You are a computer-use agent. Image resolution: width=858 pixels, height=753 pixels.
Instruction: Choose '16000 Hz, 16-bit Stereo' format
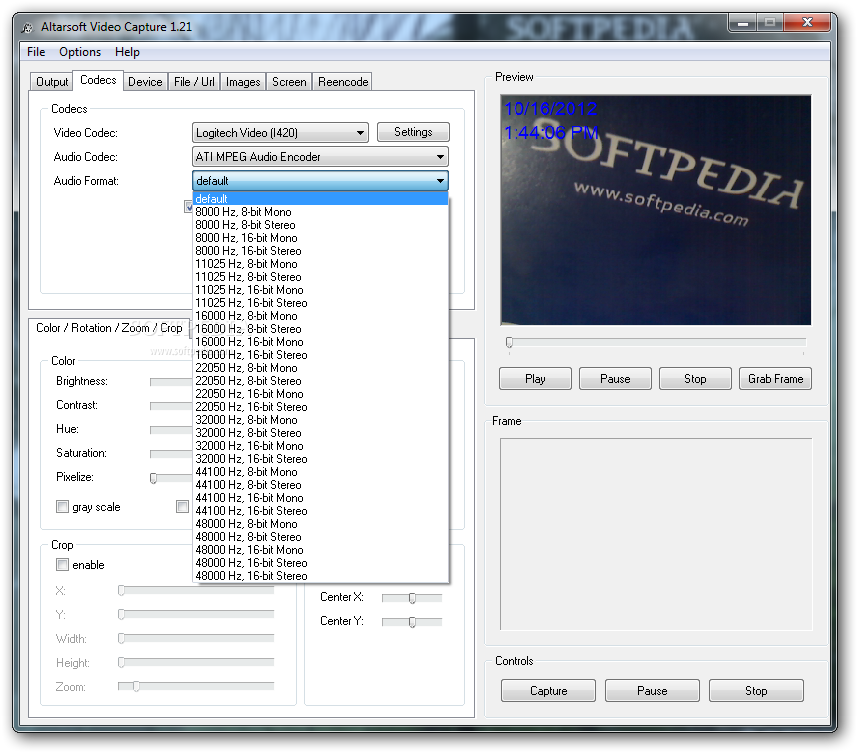pos(320,355)
